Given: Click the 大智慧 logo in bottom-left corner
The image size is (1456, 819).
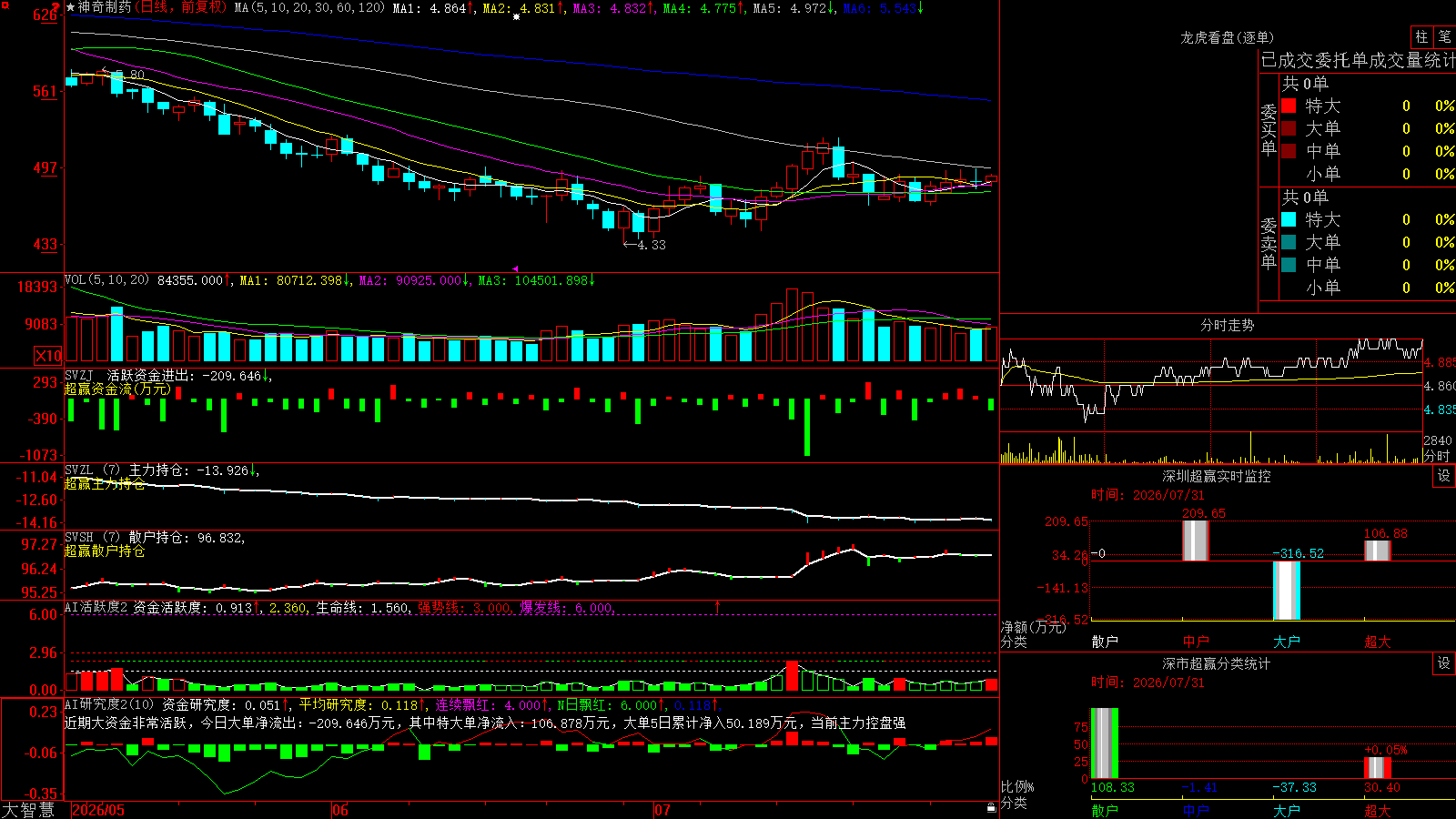Looking at the screenshot, I should point(28,809).
